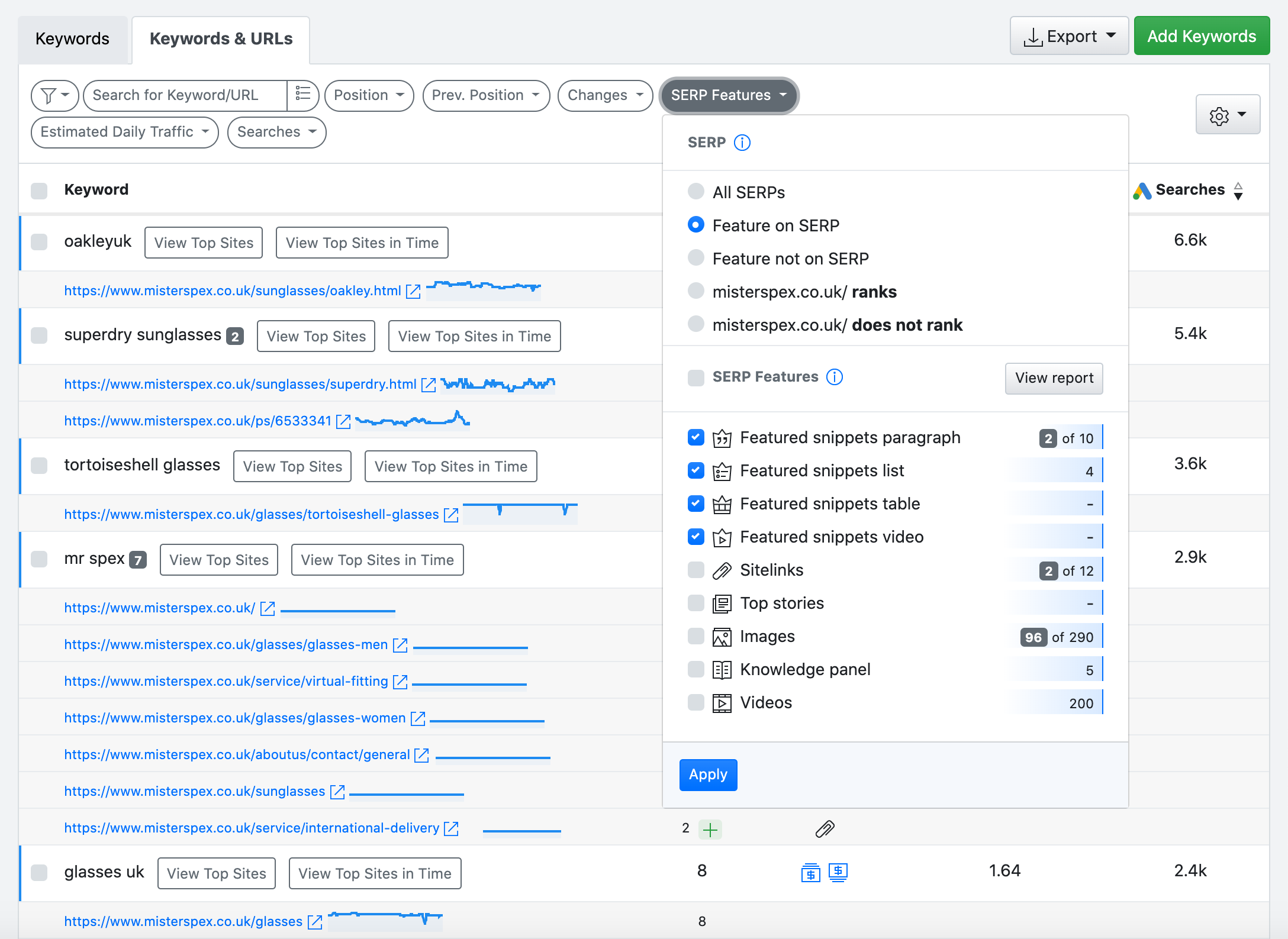Open the Prev. Position filter dropdown

click(486, 95)
